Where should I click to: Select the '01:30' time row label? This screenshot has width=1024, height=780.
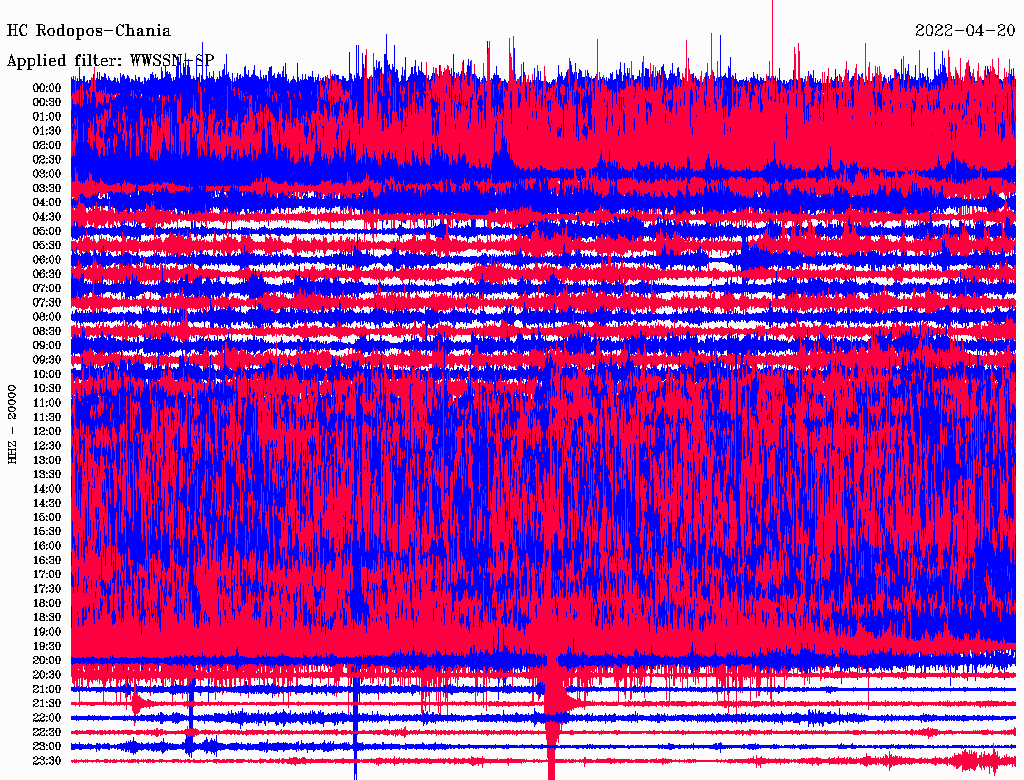[x=47, y=131]
